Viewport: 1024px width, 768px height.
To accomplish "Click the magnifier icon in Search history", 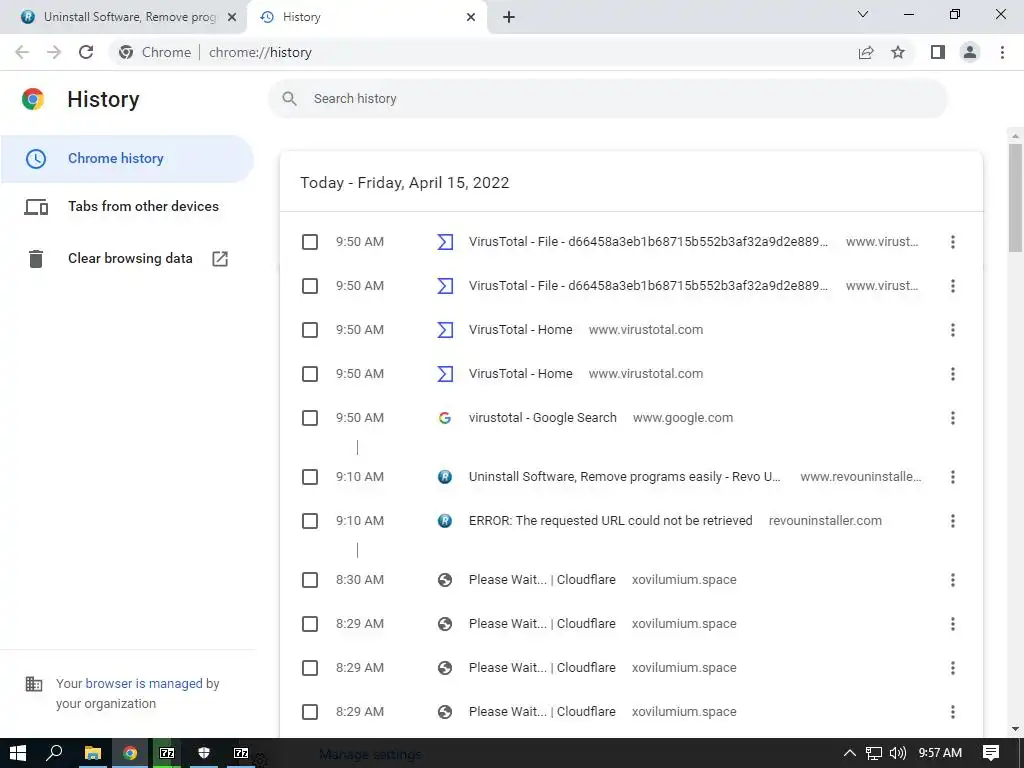I will tap(289, 99).
